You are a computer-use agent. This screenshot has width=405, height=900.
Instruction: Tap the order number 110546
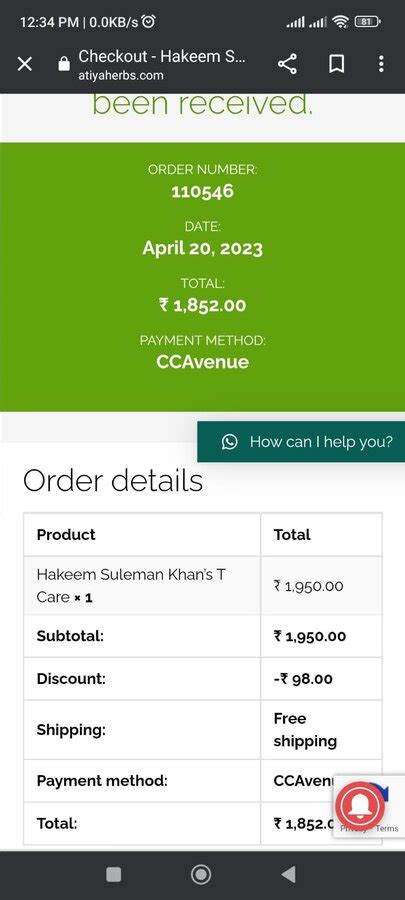point(202,191)
